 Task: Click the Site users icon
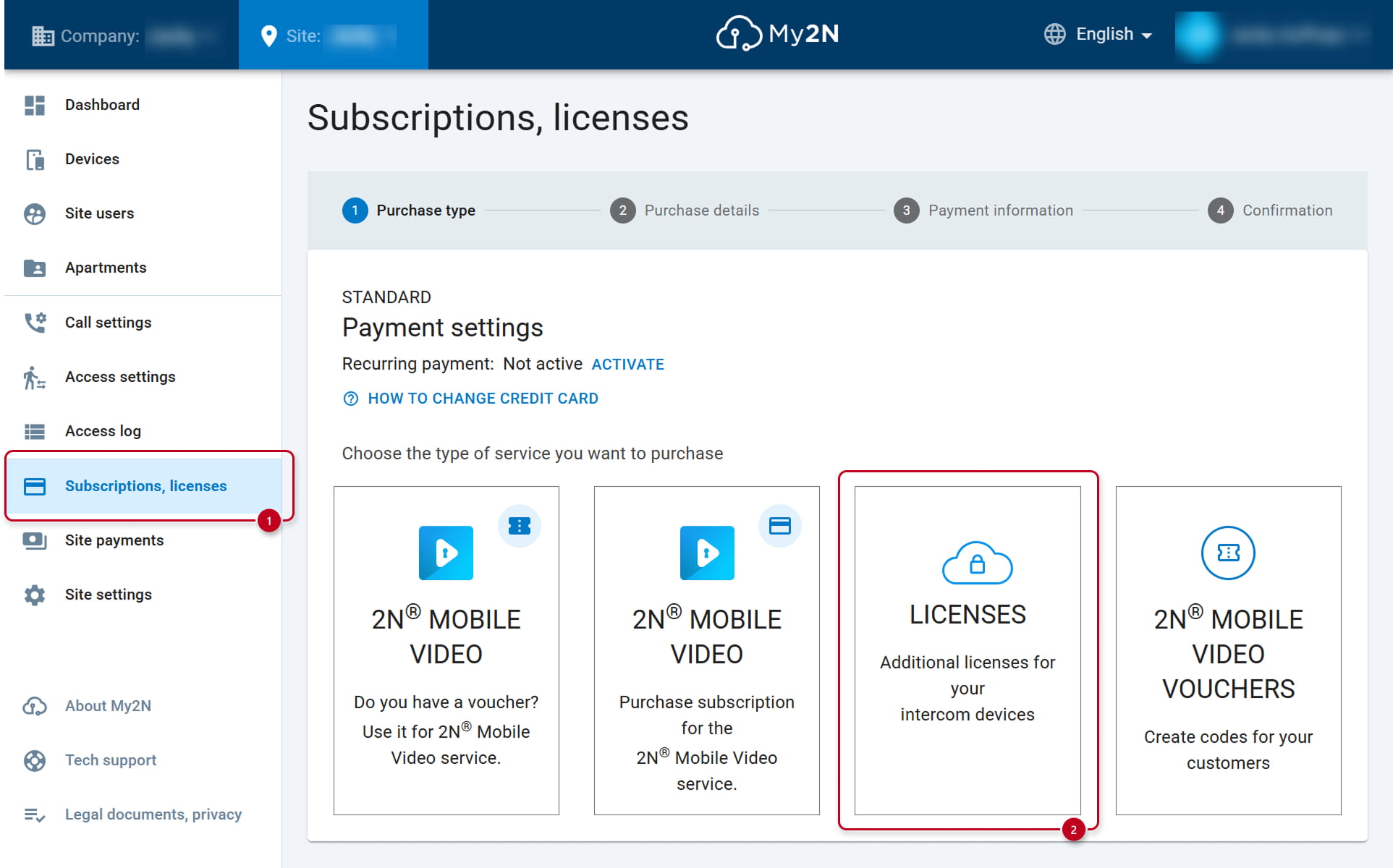pyautogui.click(x=35, y=214)
